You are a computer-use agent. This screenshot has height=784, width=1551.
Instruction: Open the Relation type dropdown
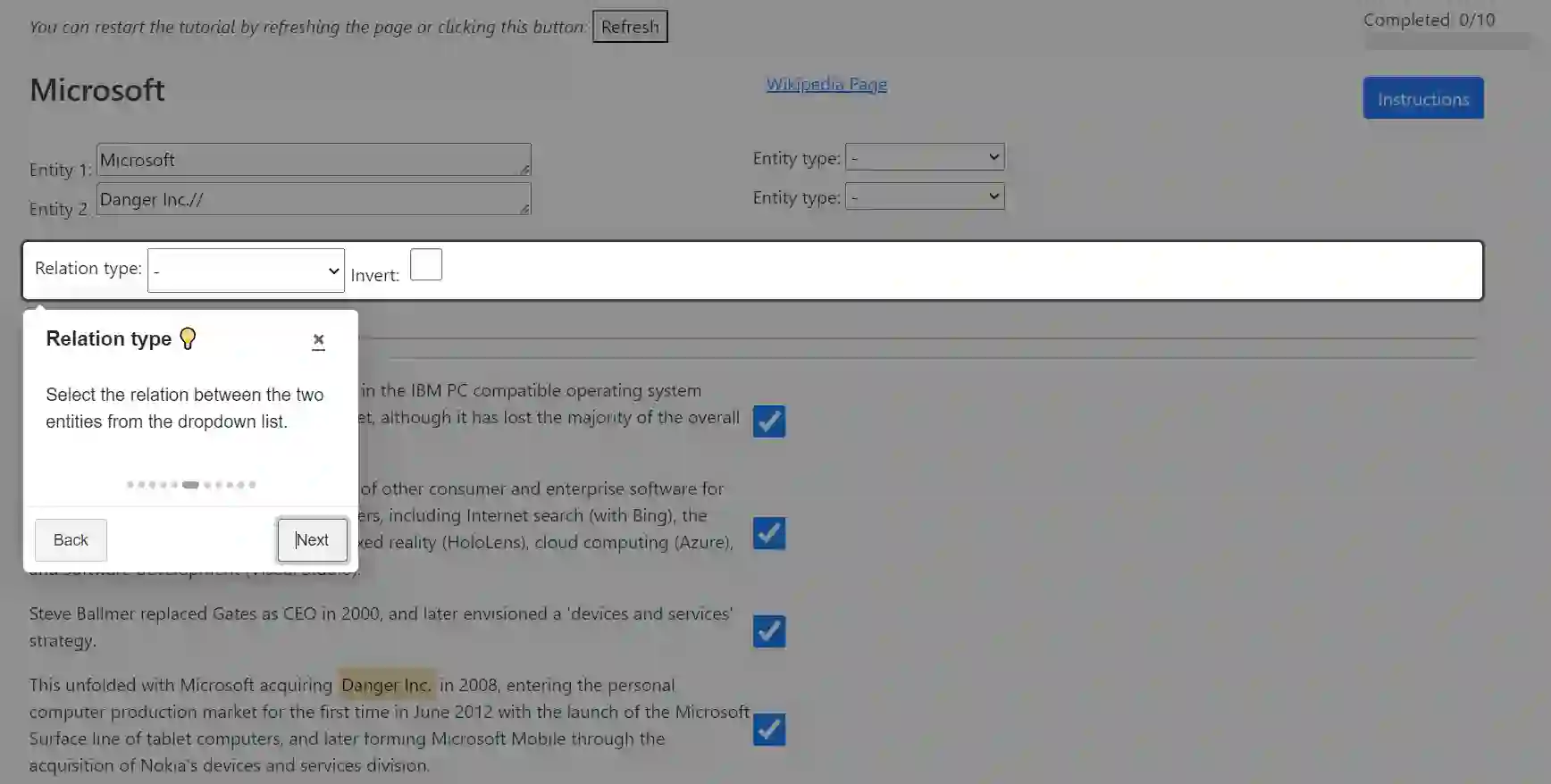coord(246,271)
